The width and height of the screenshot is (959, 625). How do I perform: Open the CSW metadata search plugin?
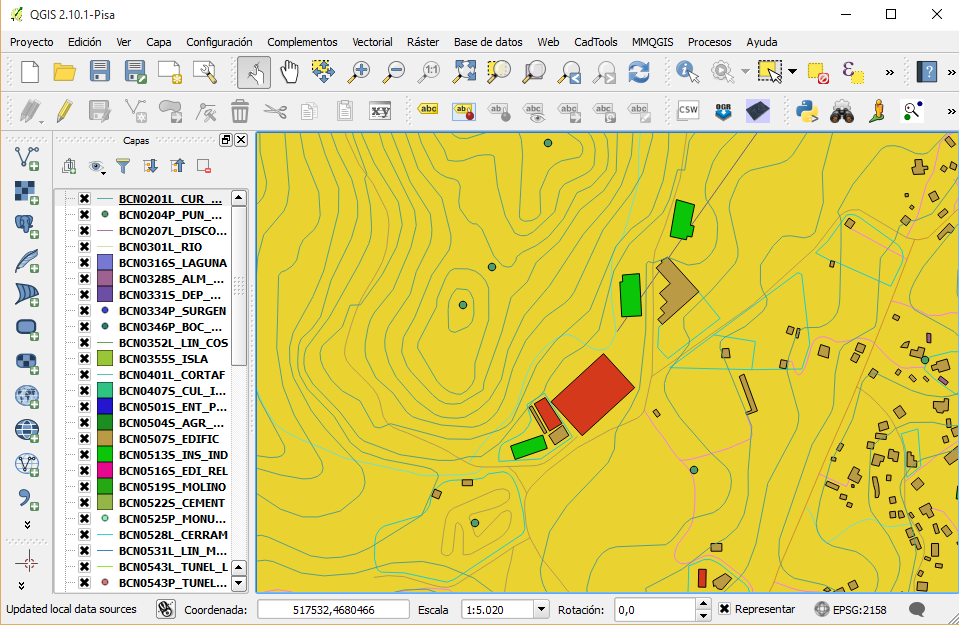pyautogui.click(x=687, y=111)
